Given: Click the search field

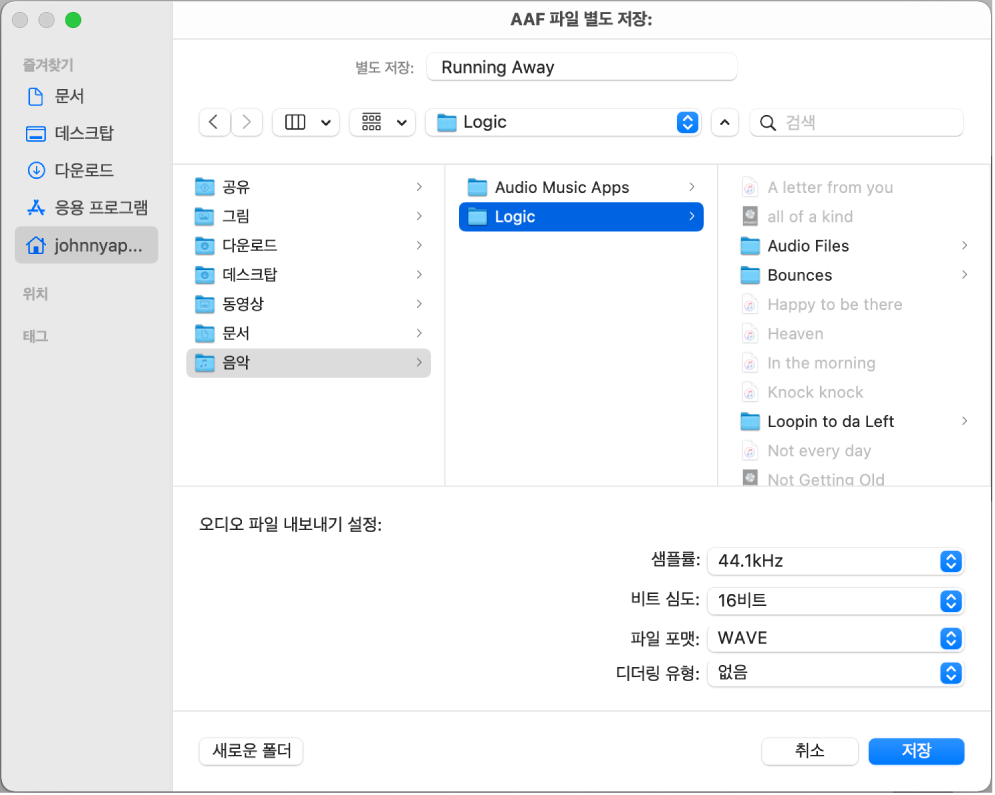Looking at the screenshot, I should (857, 122).
